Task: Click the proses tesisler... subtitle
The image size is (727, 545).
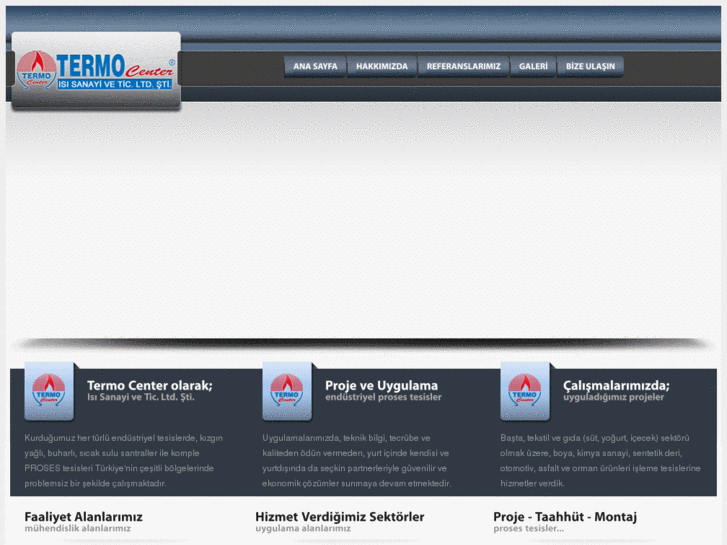Action: [529, 528]
